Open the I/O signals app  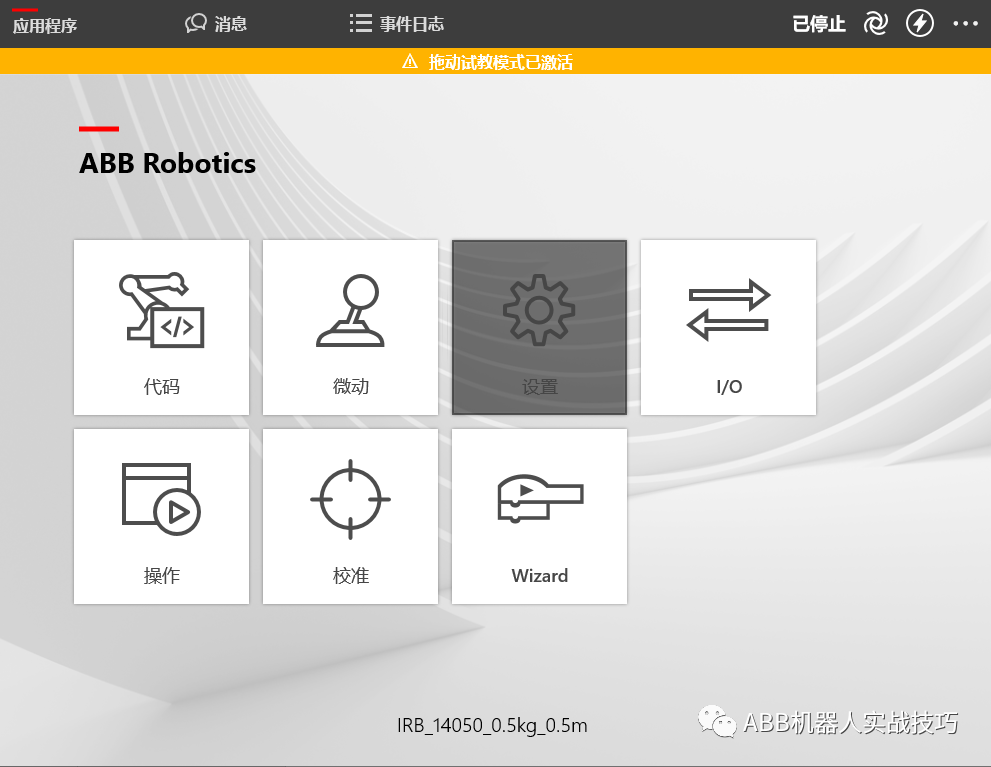728,327
